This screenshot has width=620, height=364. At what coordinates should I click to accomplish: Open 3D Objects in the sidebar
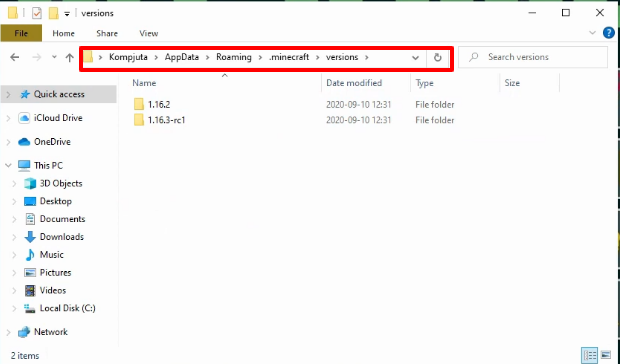coord(61,183)
